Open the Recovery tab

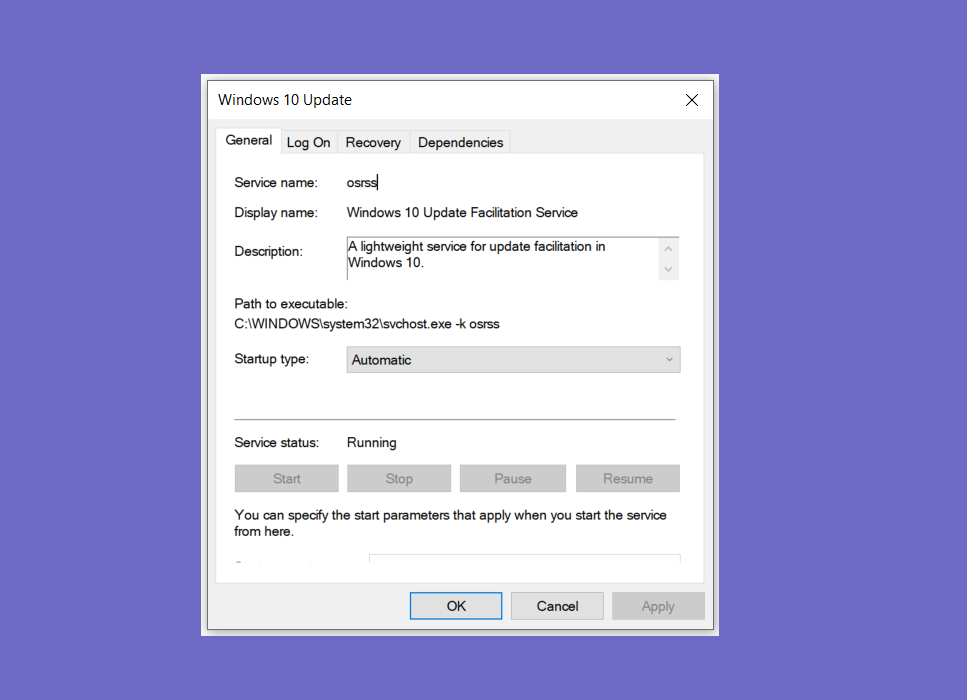click(x=373, y=142)
